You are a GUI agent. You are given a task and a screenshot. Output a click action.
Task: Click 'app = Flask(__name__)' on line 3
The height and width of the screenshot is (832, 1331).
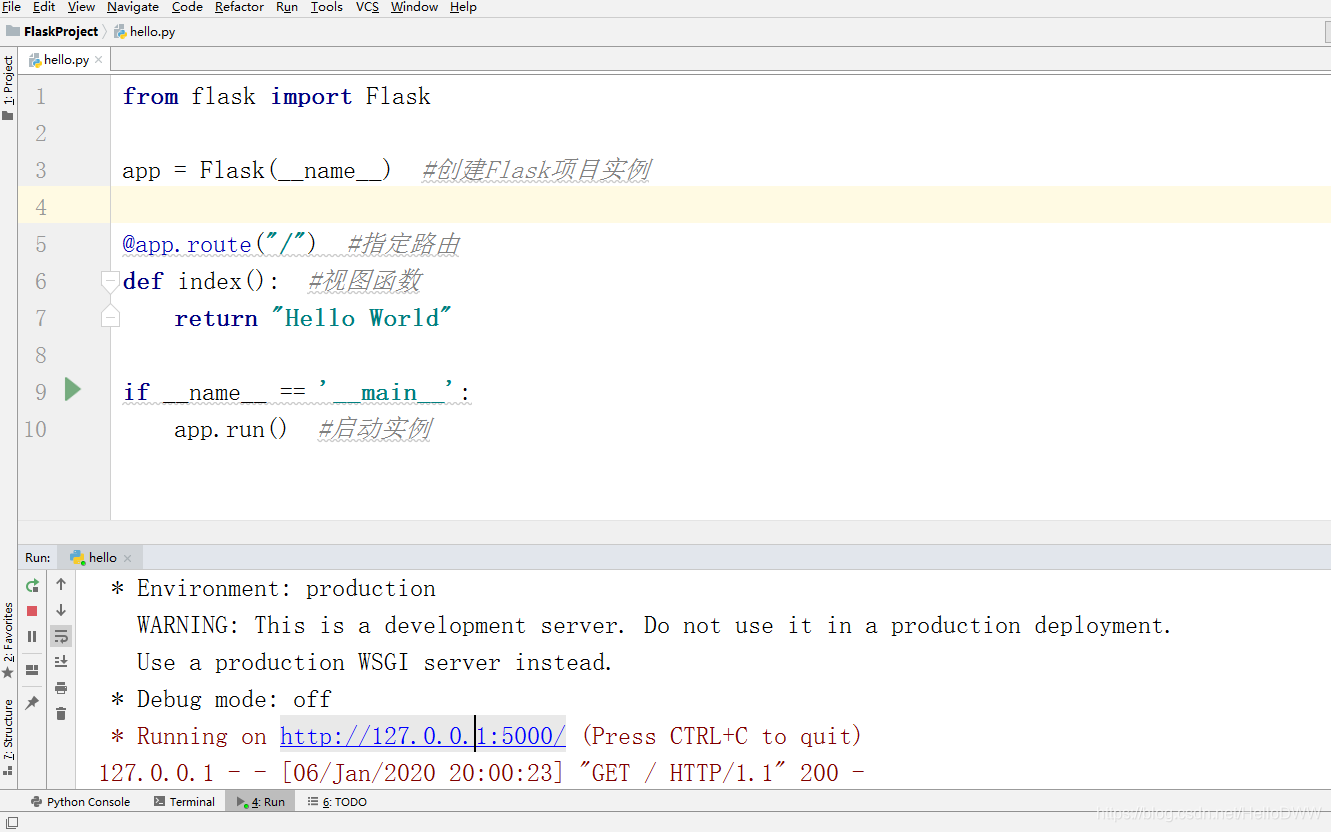(x=257, y=170)
